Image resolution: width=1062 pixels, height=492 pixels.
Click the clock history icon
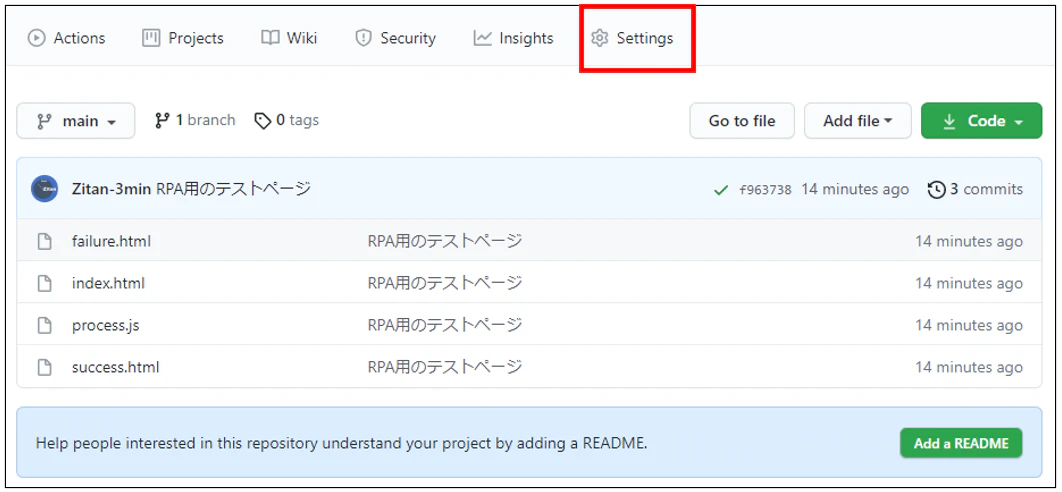[937, 190]
